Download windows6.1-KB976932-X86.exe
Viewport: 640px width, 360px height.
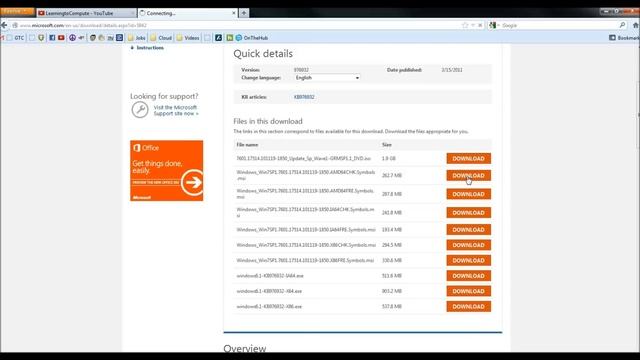469,307
